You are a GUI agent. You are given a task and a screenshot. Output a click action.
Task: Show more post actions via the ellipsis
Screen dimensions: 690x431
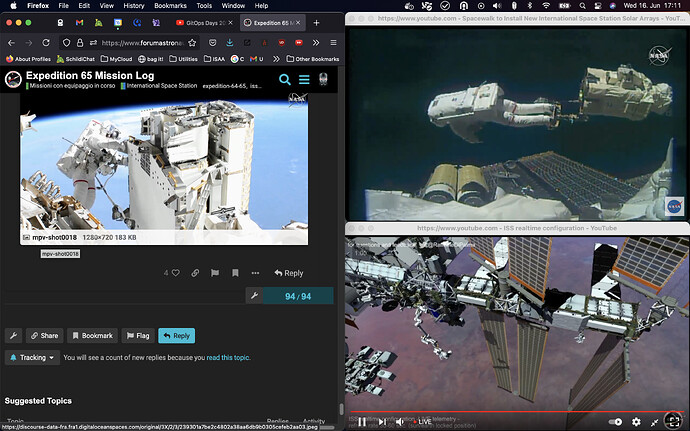pyautogui.click(x=255, y=273)
